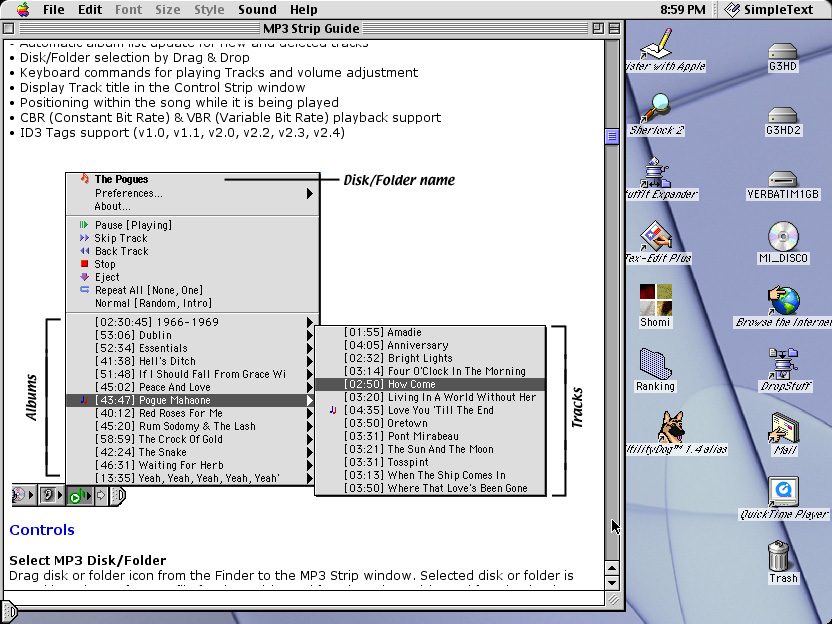Select the Water with Apple document icon
The width and height of the screenshot is (832, 624).
point(657,44)
